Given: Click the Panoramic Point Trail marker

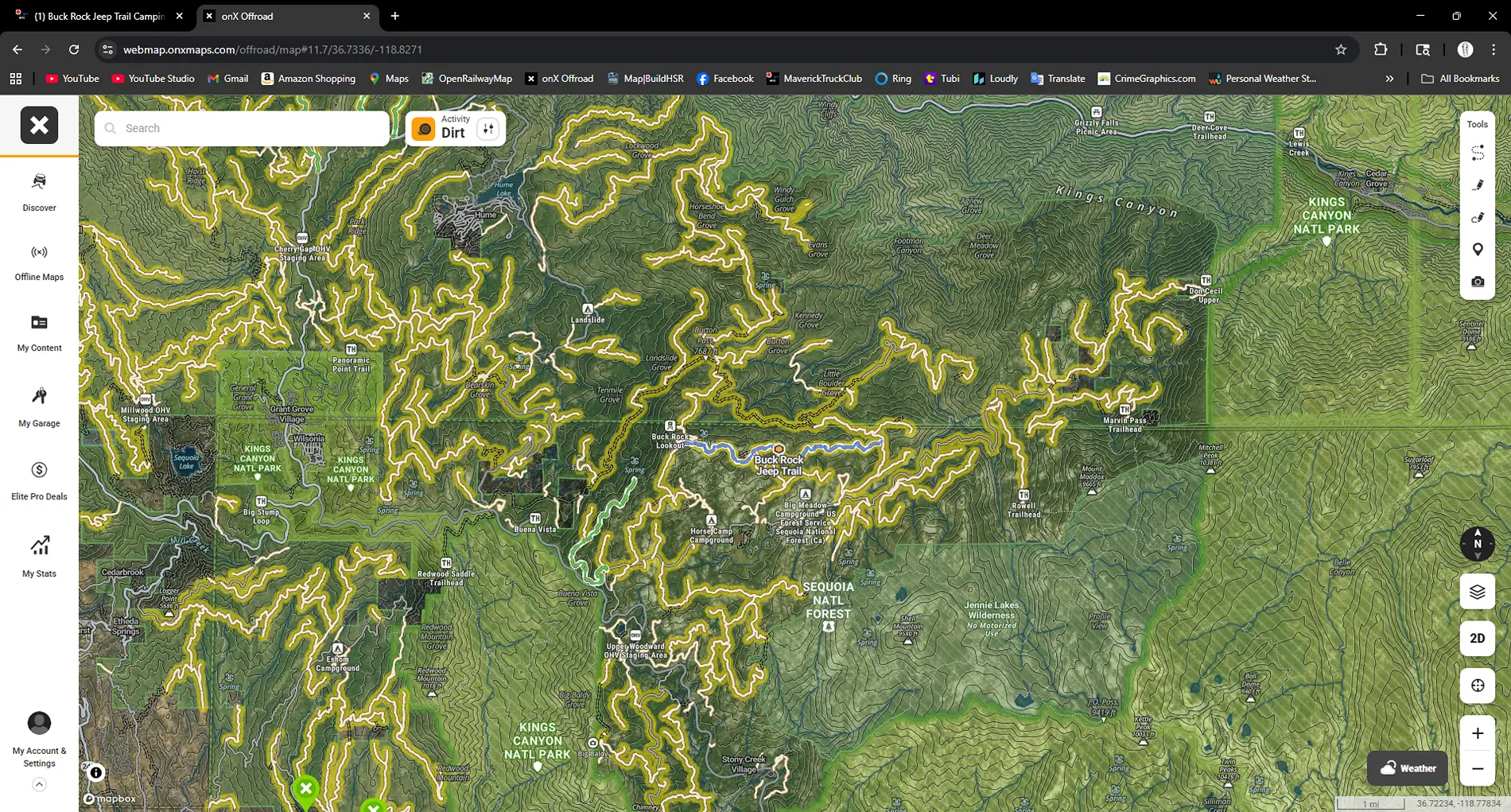Looking at the screenshot, I should (x=351, y=349).
